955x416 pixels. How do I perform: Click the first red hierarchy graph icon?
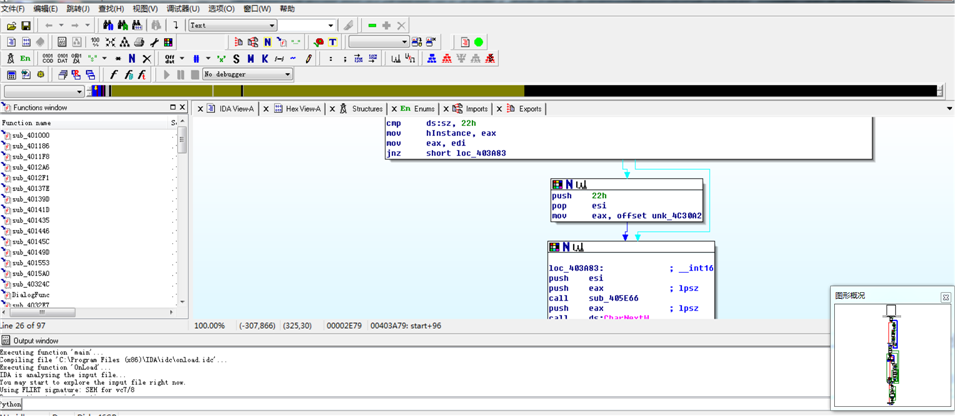point(446,58)
